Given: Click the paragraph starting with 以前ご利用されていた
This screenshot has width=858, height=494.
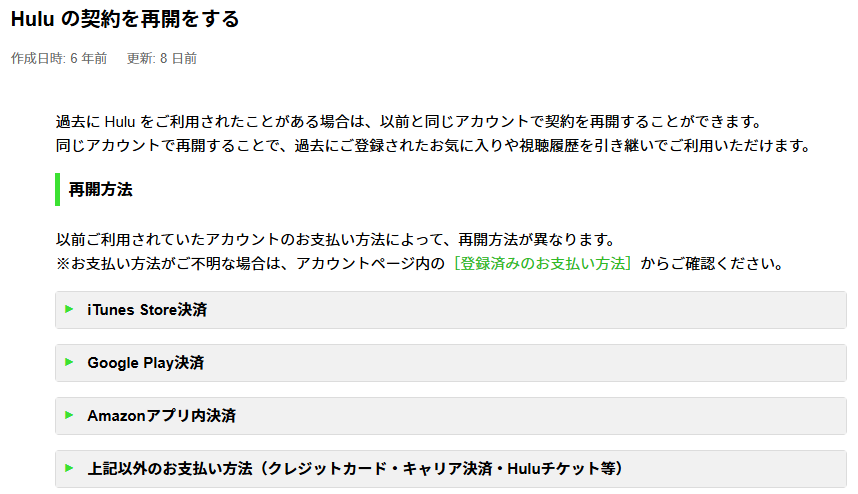Looking at the screenshot, I should pos(334,241).
